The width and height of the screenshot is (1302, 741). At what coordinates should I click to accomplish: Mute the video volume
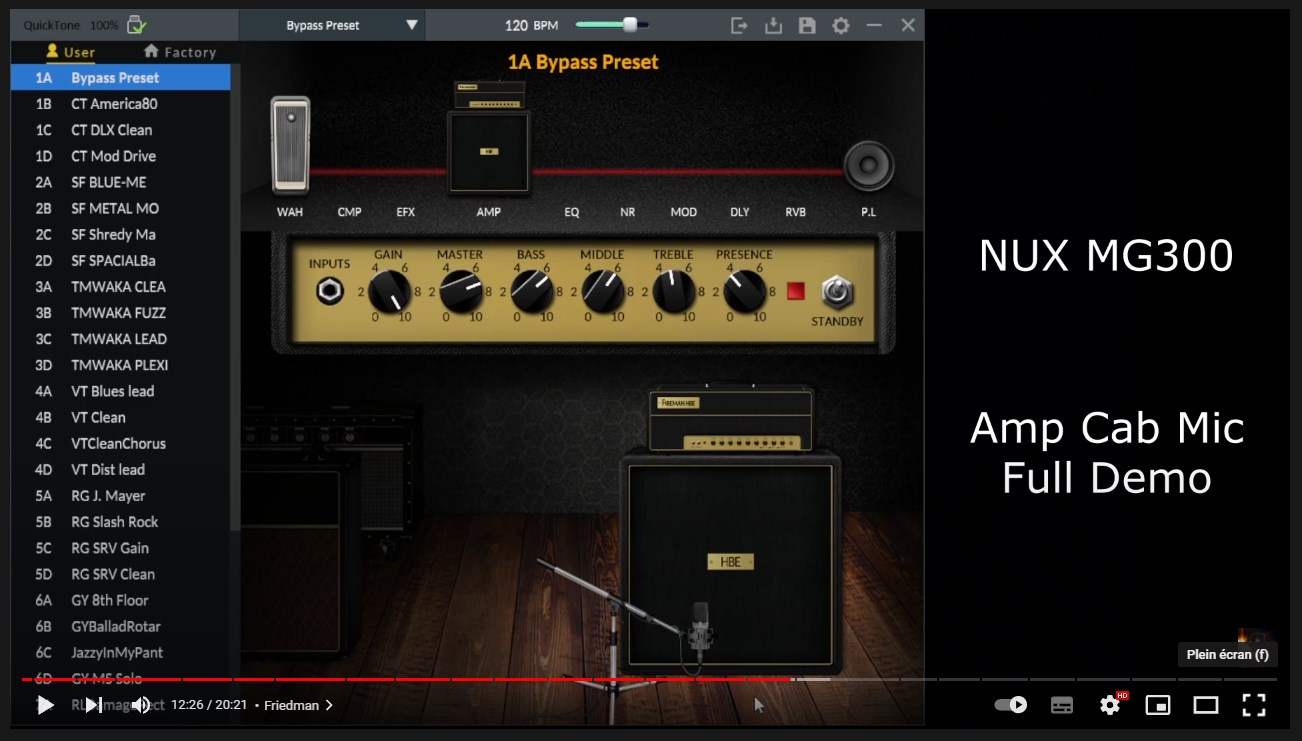(141, 705)
